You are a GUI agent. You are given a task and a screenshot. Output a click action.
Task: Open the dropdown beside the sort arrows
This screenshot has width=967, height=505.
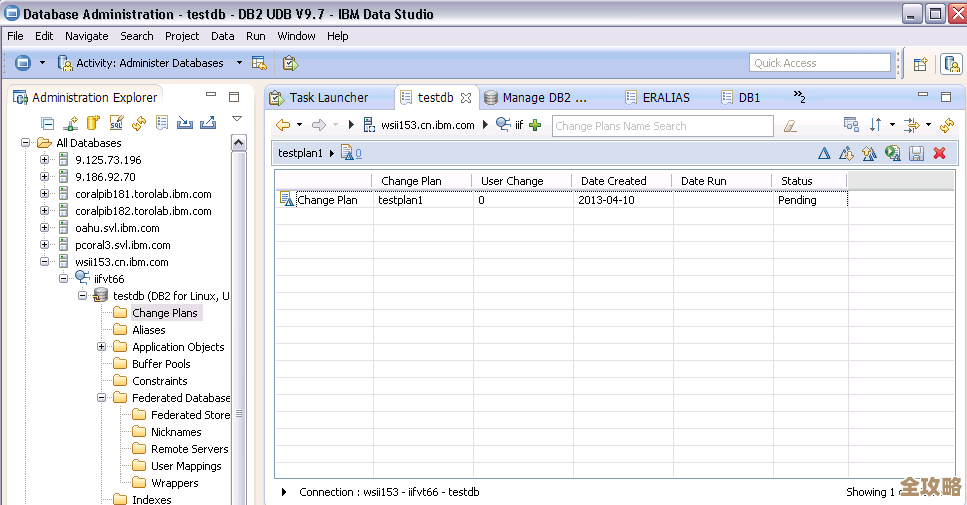click(x=892, y=125)
